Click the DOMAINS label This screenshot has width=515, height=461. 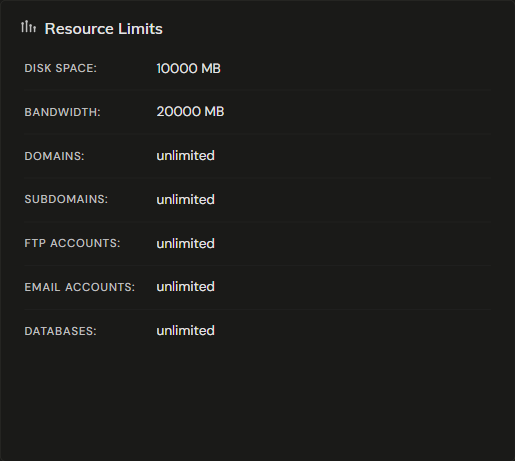54,156
